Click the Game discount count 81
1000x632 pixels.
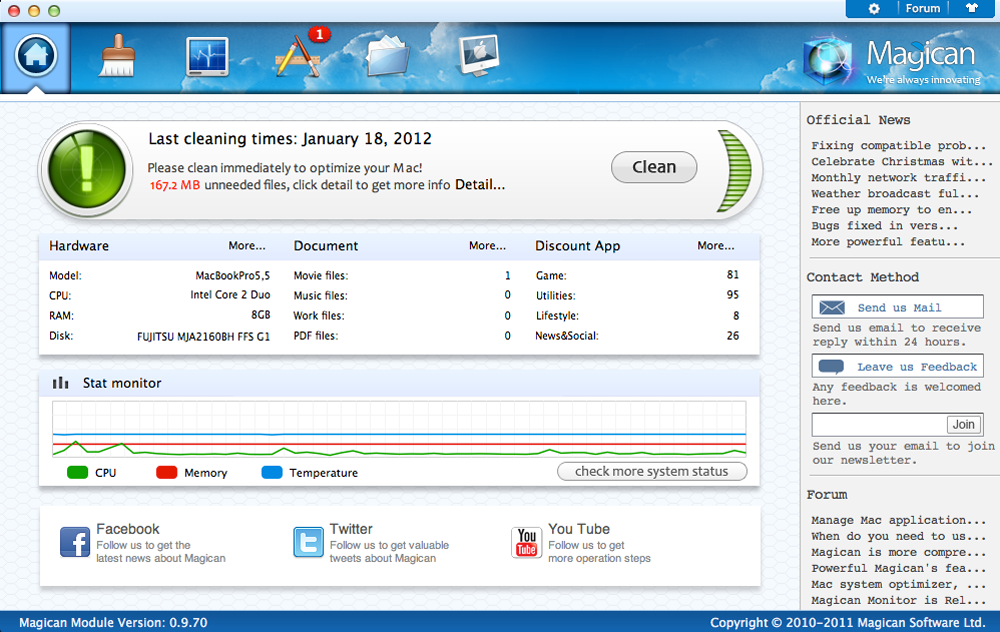(732, 275)
